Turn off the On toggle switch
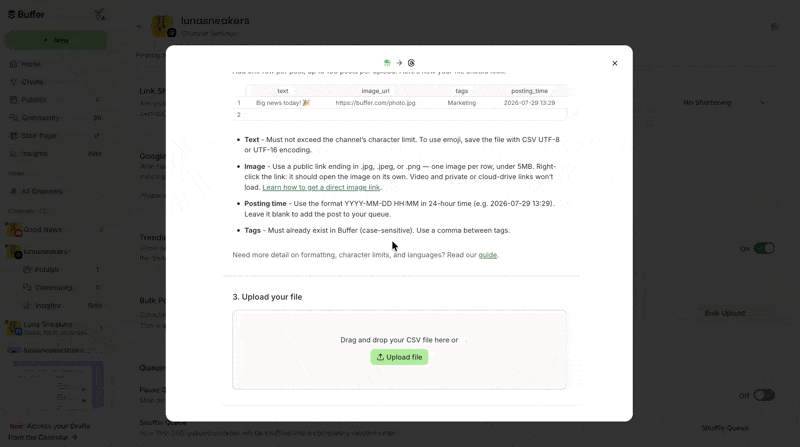This screenshot has width=800, height=447. click(764, 249)
